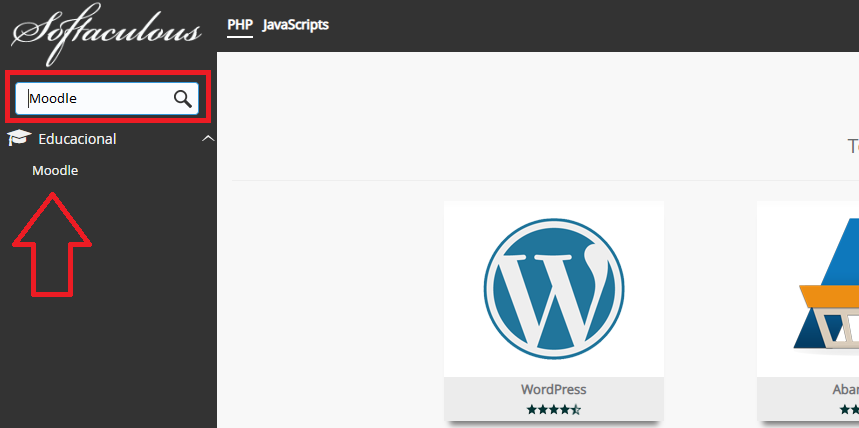Click the magnifying glass search icon

(182, 99)
